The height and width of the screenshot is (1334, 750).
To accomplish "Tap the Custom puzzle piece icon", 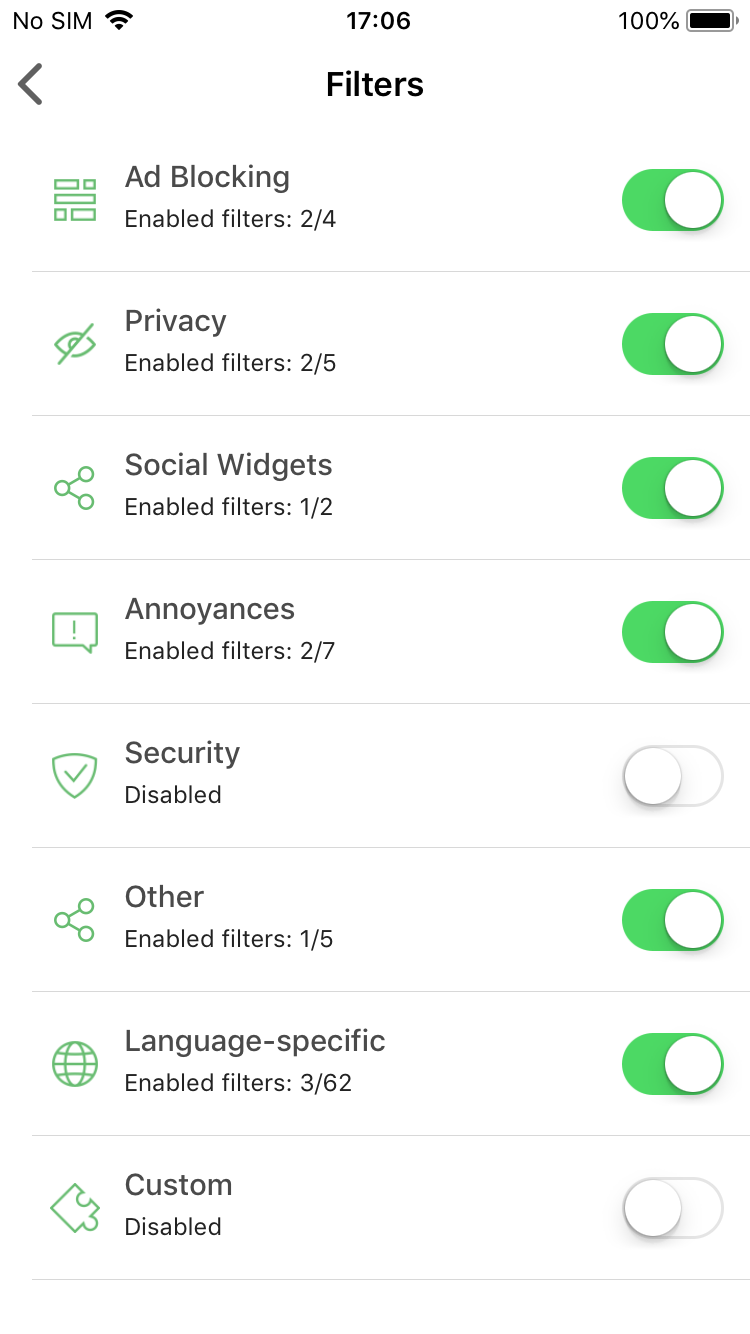I will (x=75, y=1208).
